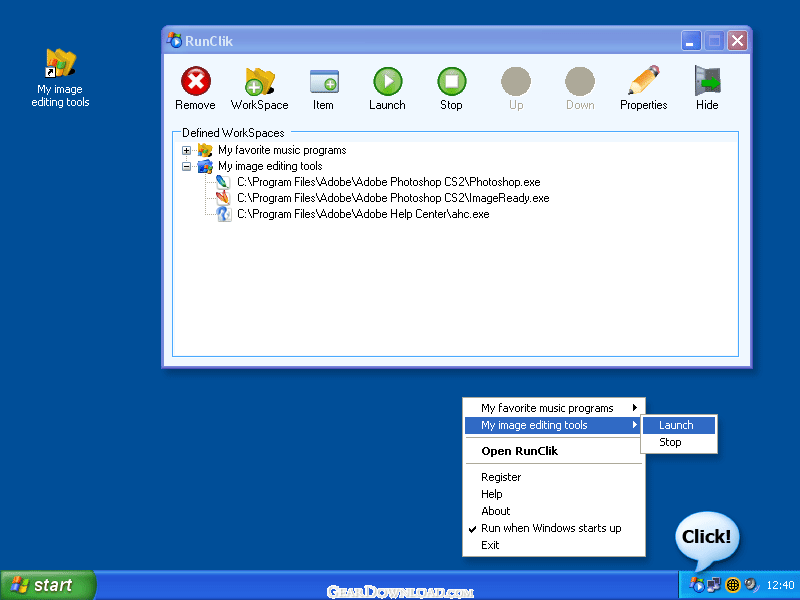Select My image editing tools workspace label

tap(270, 166)
